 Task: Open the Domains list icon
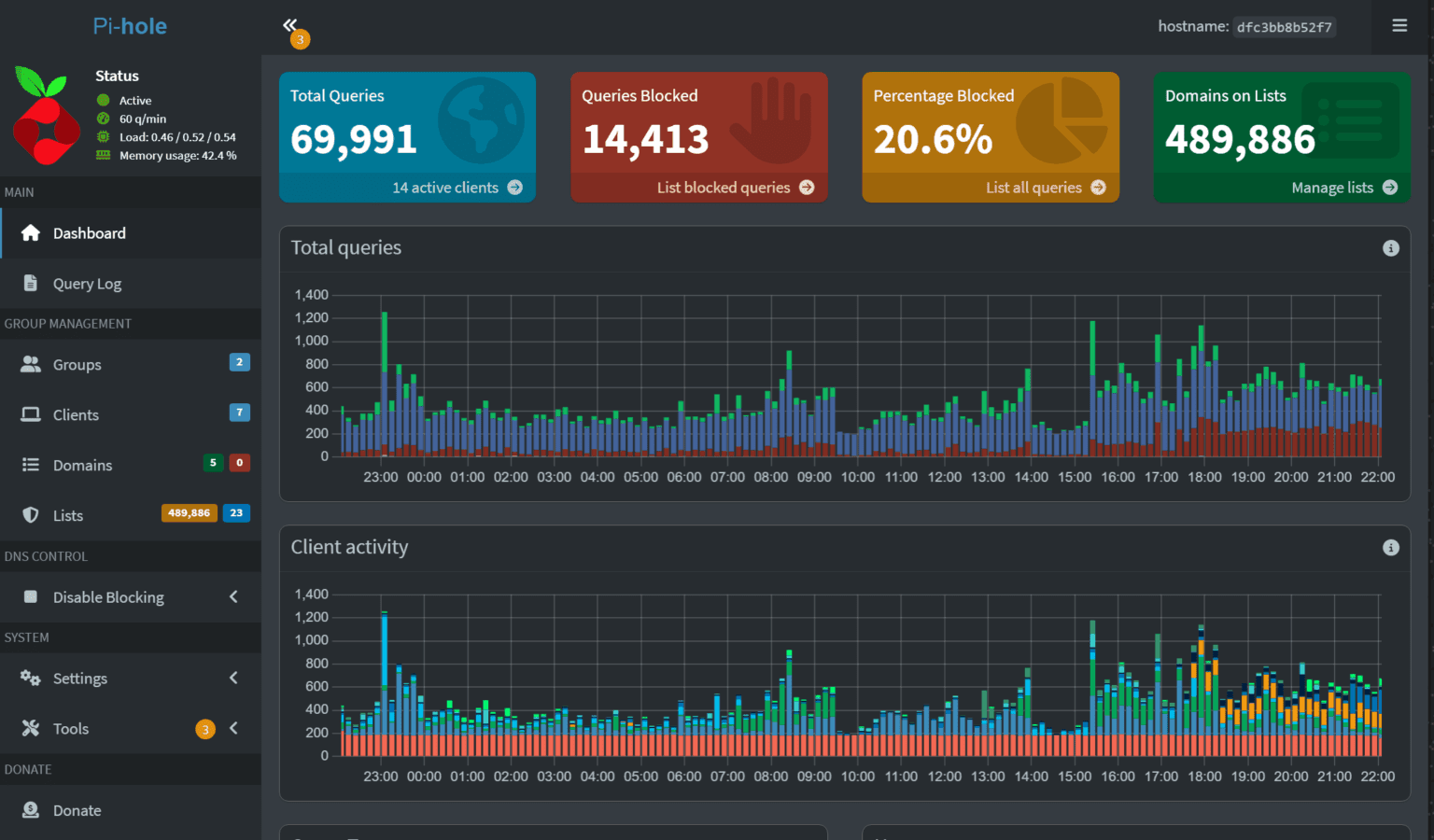(x=31, y=465)
